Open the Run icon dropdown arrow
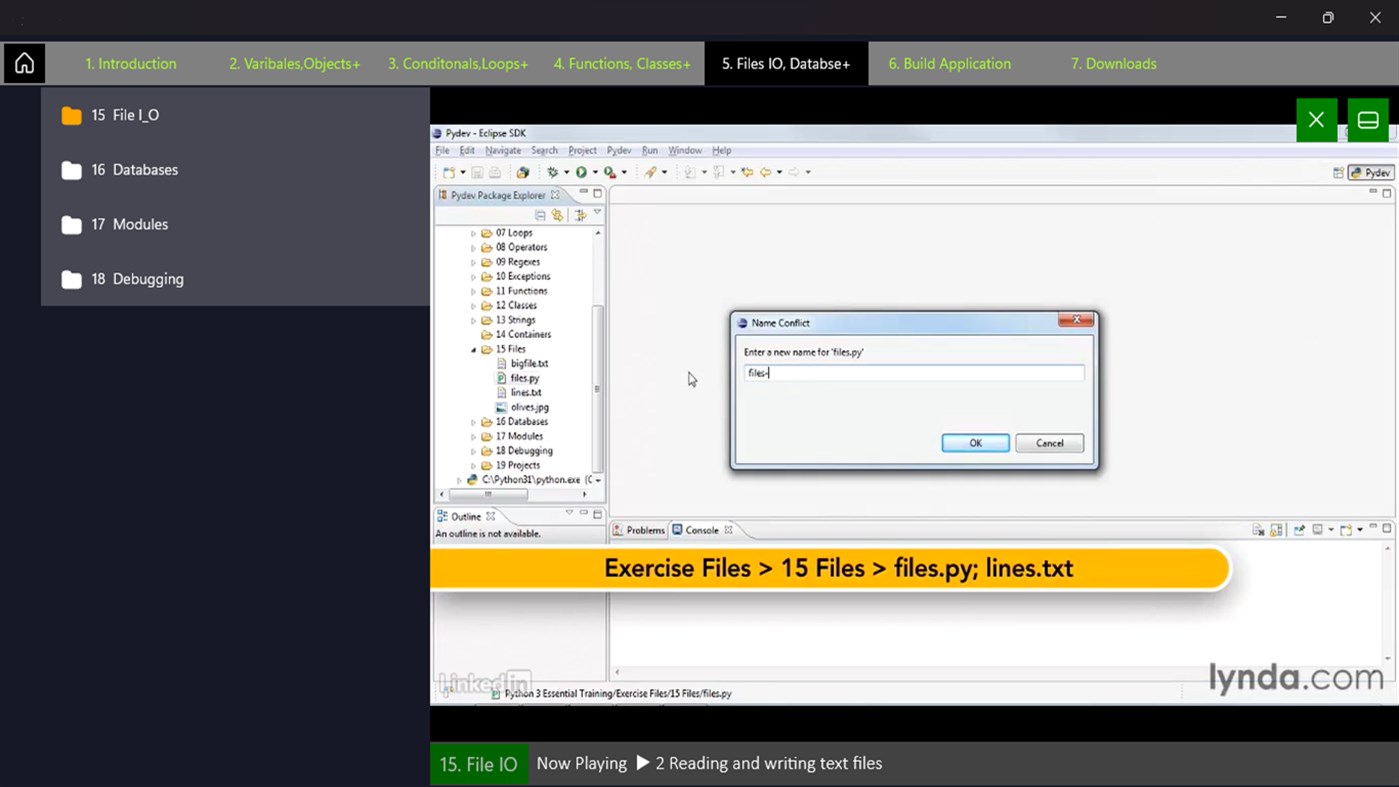 click(x=595, y=172)
